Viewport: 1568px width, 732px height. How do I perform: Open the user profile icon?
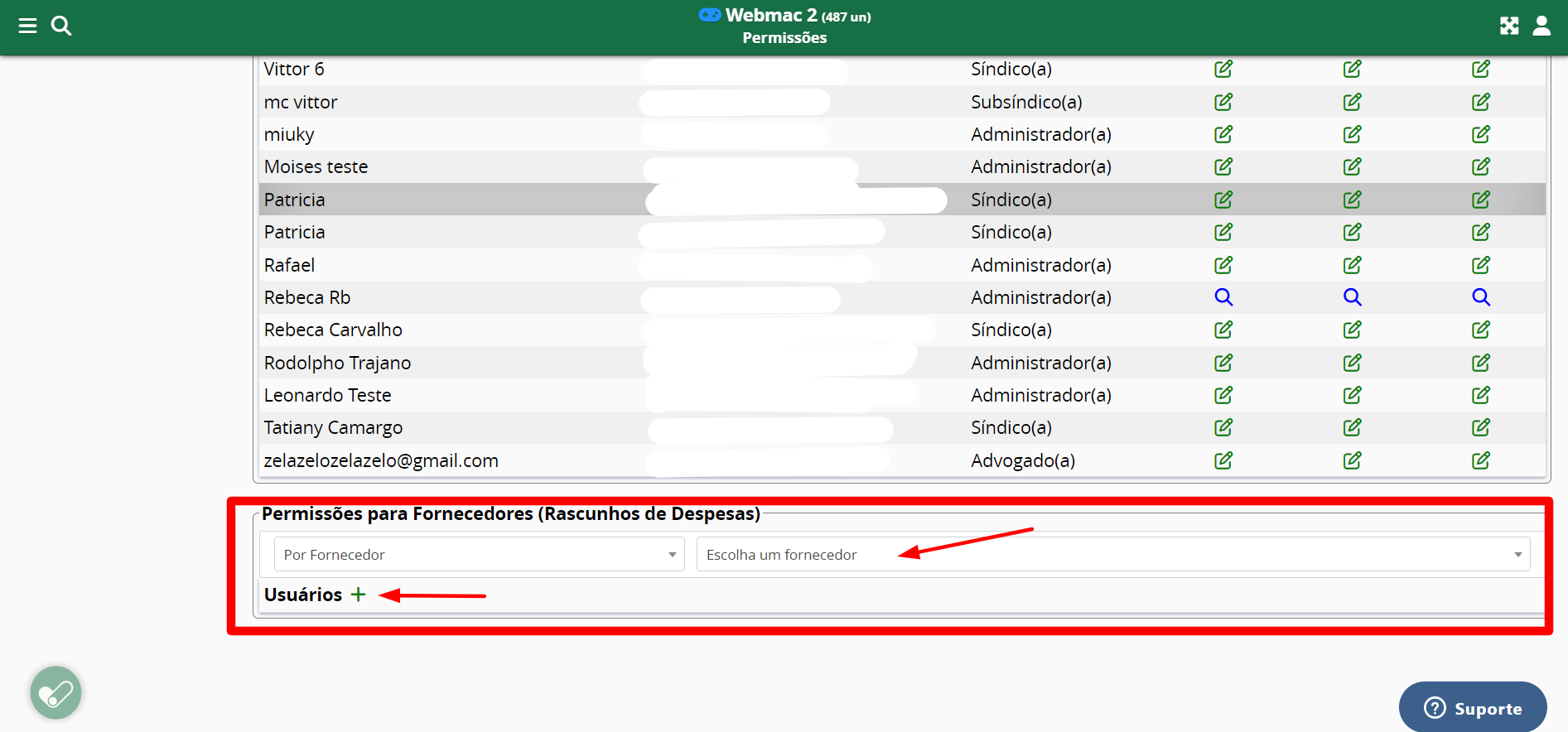pos(1541,26)
